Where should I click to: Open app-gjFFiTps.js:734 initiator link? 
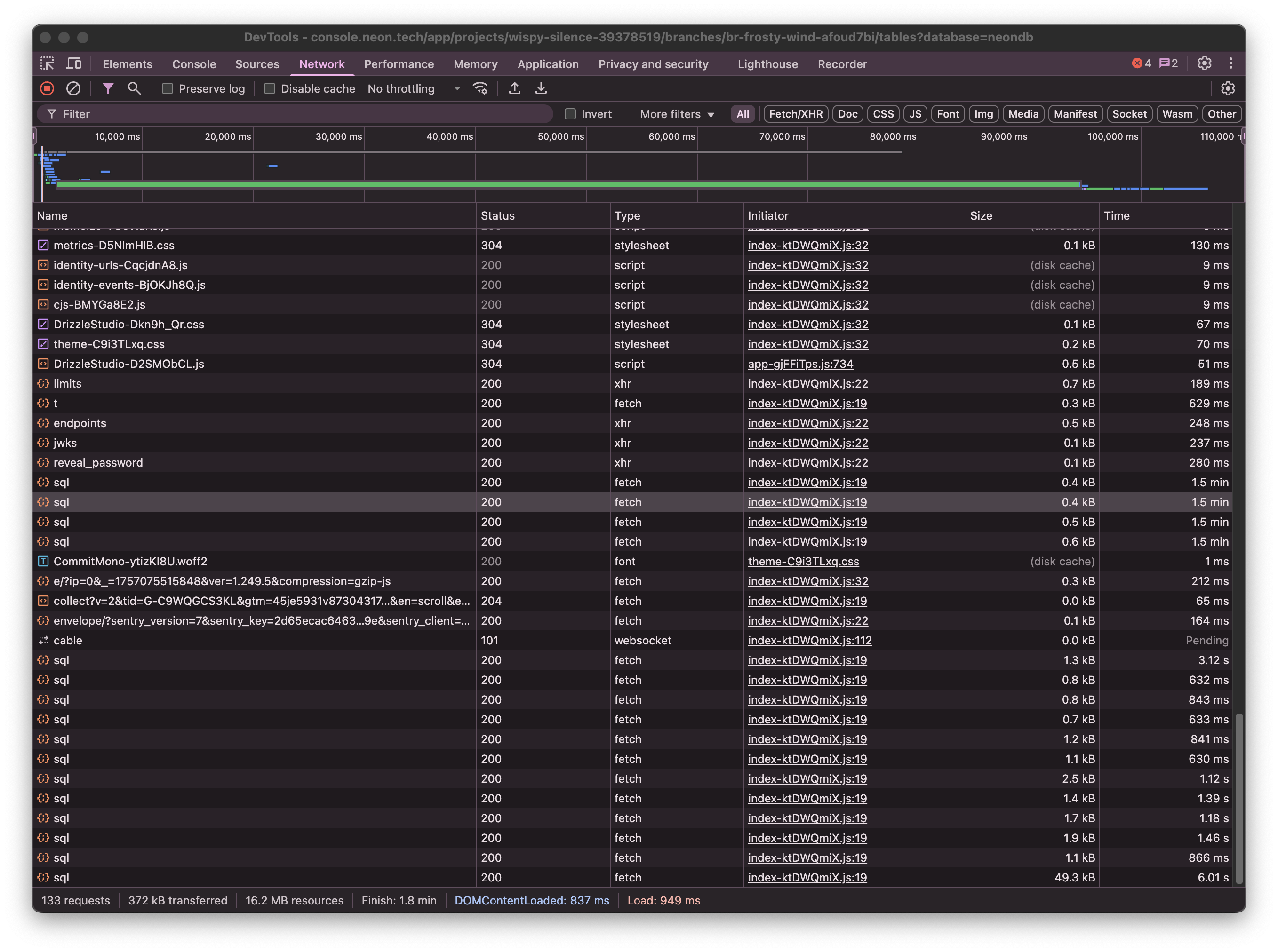click(800, 364)
